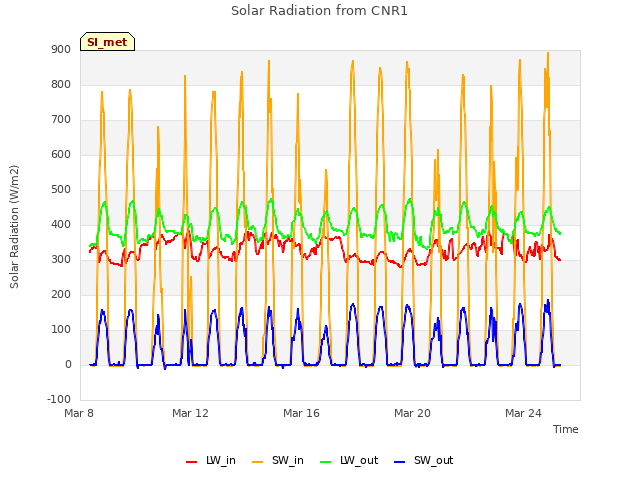The image size is (640, 480).
Task: Click the red LW_in legend swatch
Action: pos(191,462)
